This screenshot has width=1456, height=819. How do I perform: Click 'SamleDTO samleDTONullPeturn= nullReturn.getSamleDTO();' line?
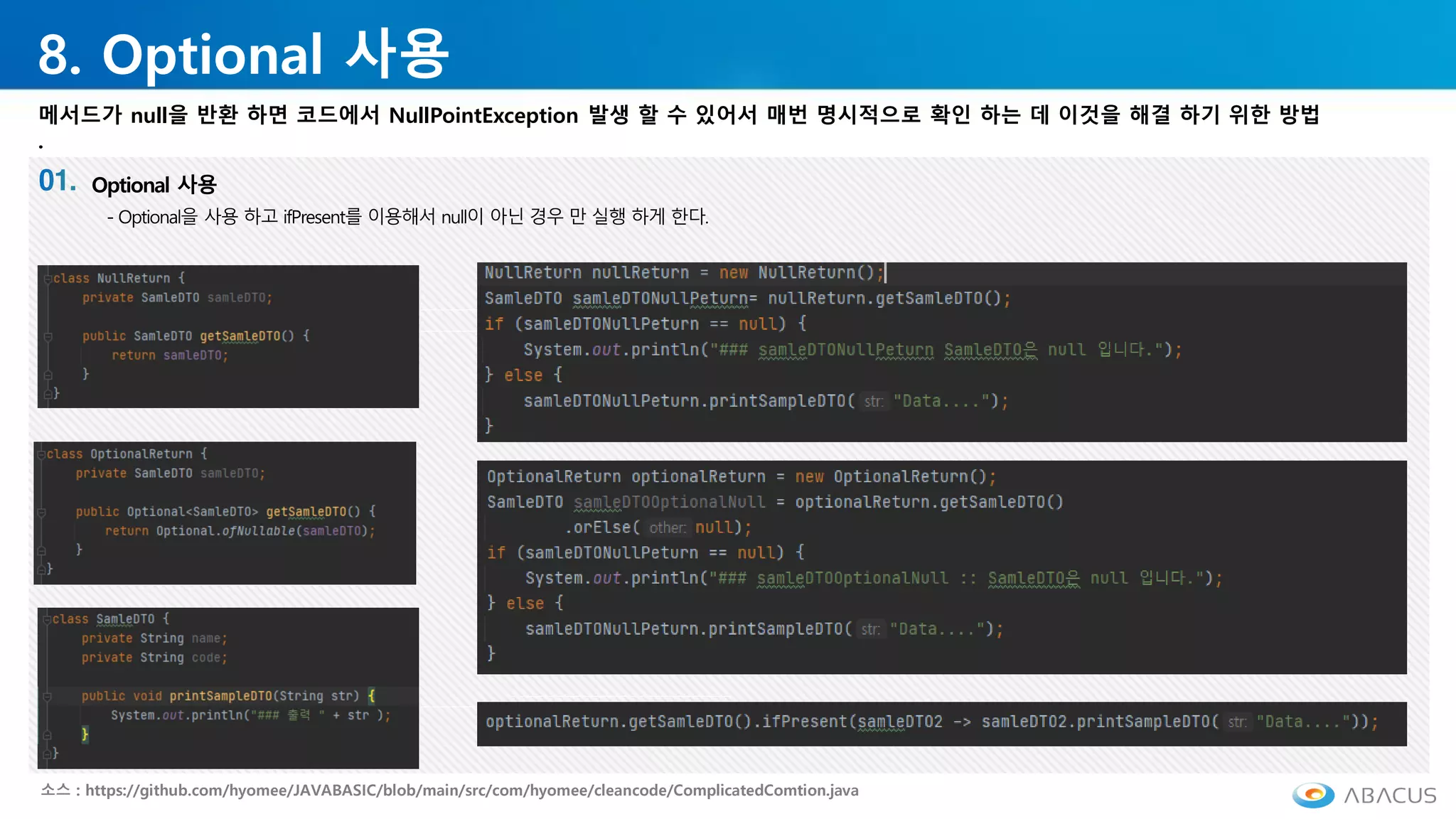coord(747,299)
